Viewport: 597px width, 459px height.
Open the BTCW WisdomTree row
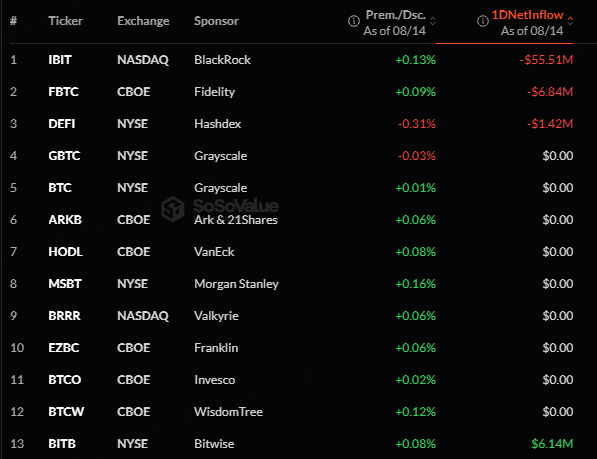tap(292, 411)
